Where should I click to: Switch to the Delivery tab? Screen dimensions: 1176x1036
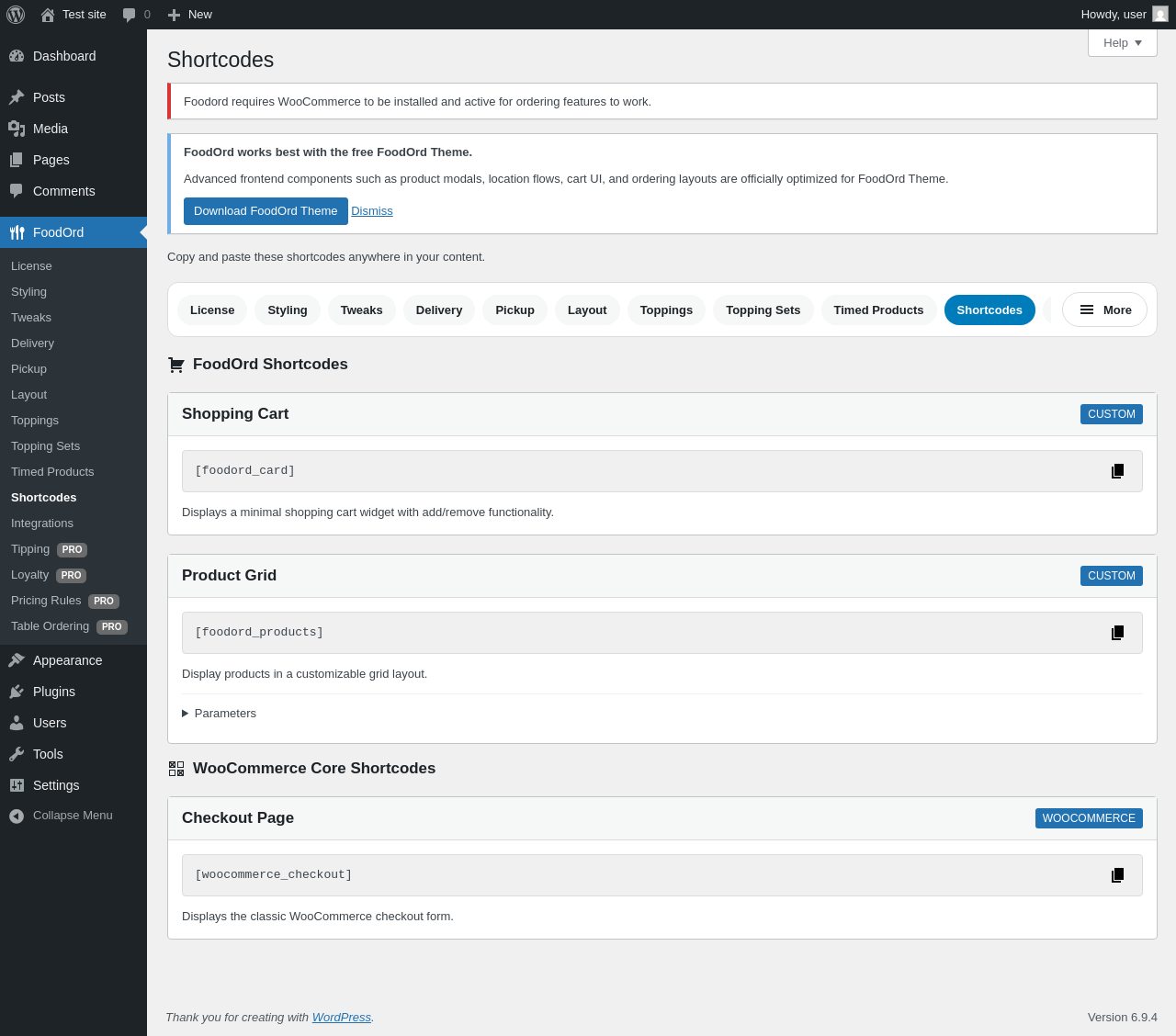tap(439, 310)
